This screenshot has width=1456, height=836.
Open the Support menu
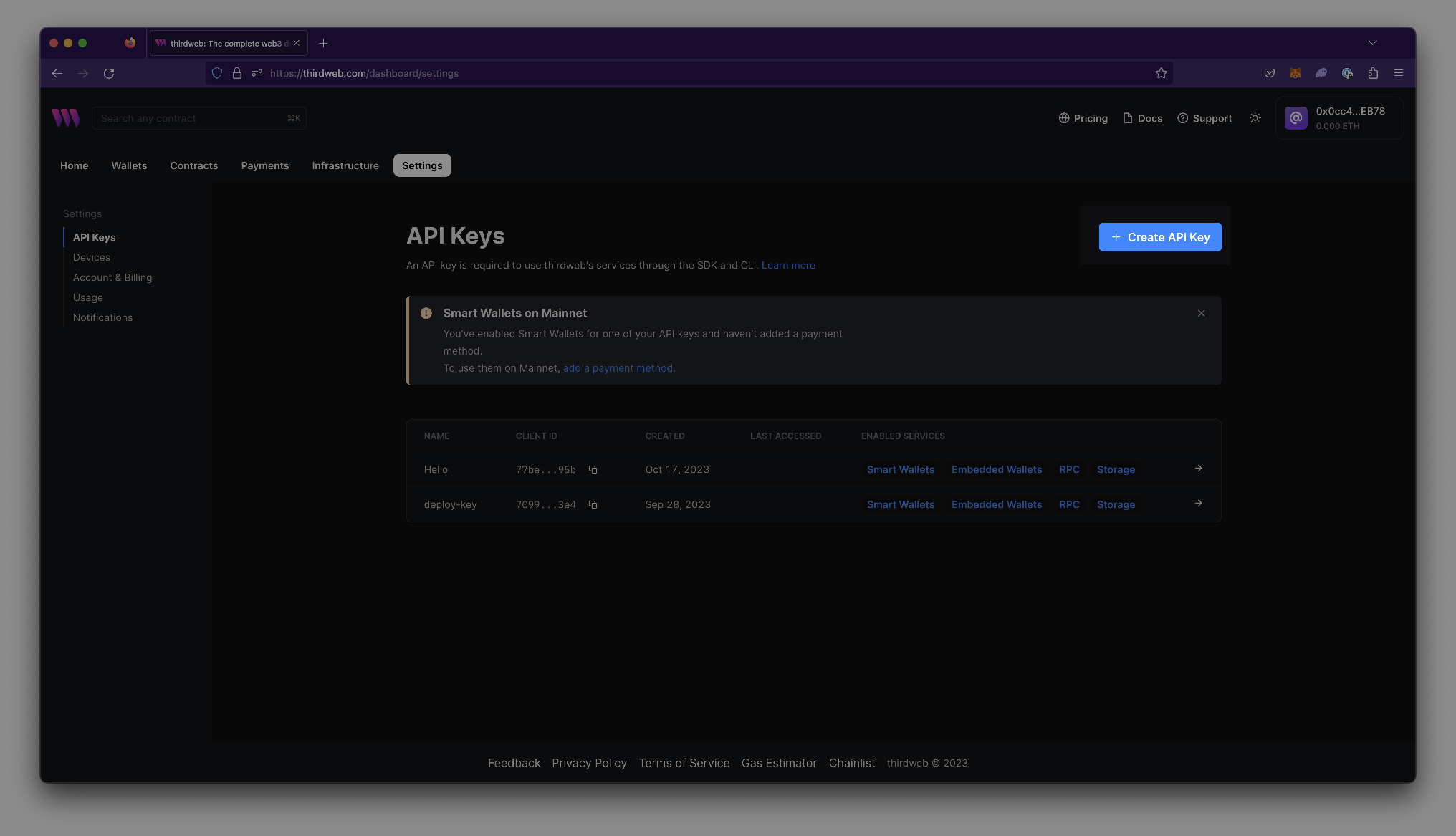[x=1204, y=118]
